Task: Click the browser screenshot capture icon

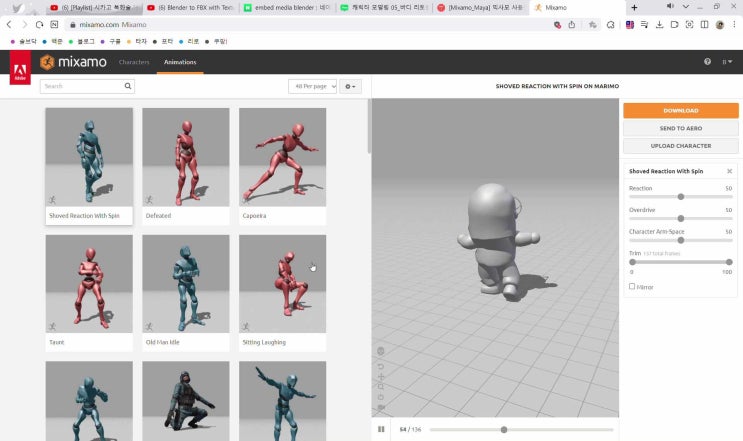Action: pyautogui.click(x=689, y=25)
